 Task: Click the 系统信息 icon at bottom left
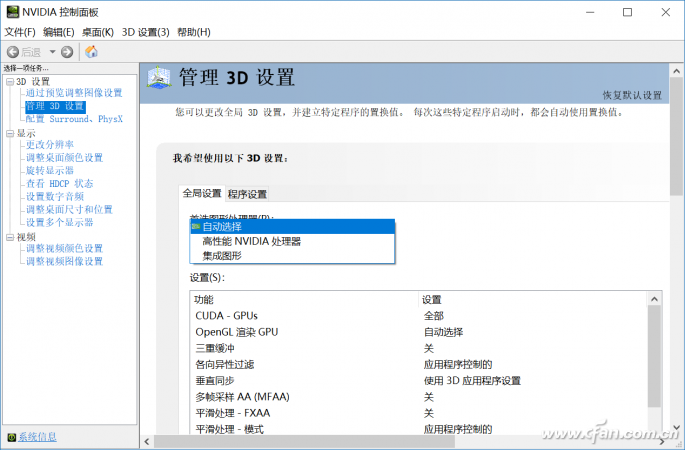click(x=12, y=437)
